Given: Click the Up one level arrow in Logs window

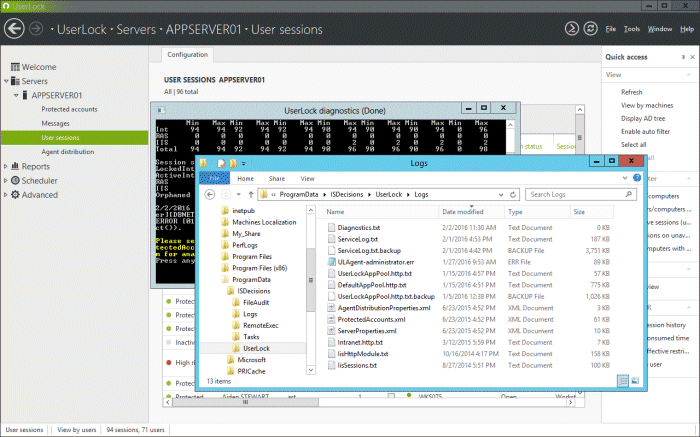Looking at the screenshot, I should click(251, 195).
